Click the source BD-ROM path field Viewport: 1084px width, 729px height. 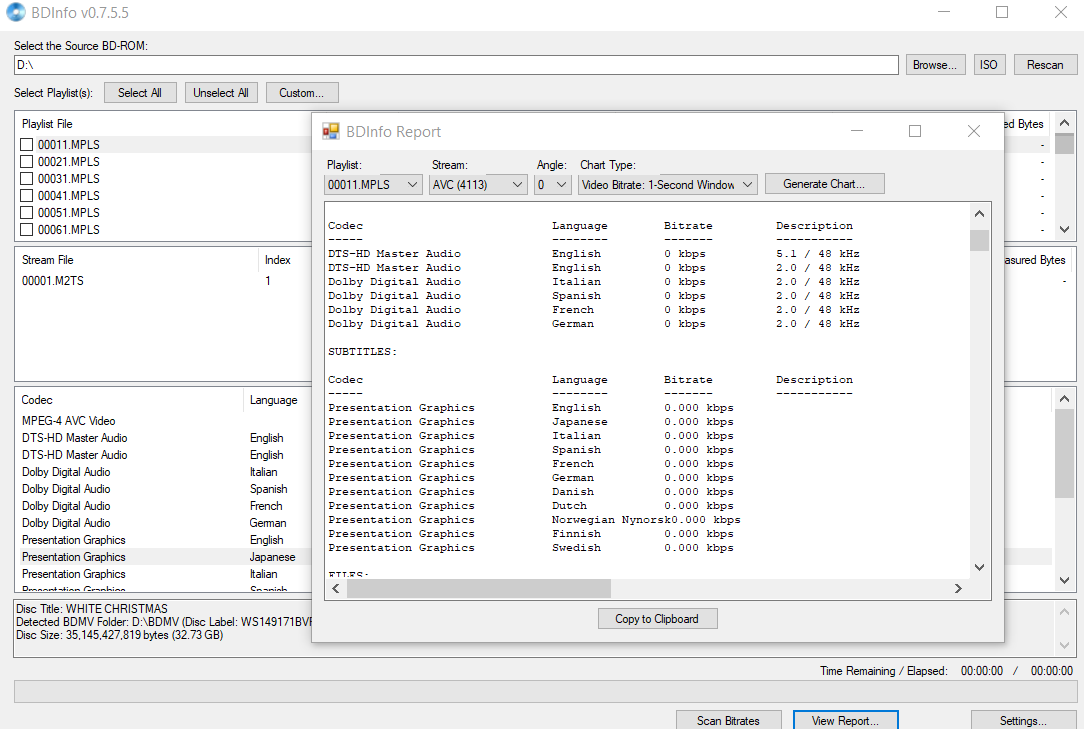click(456, 65)
